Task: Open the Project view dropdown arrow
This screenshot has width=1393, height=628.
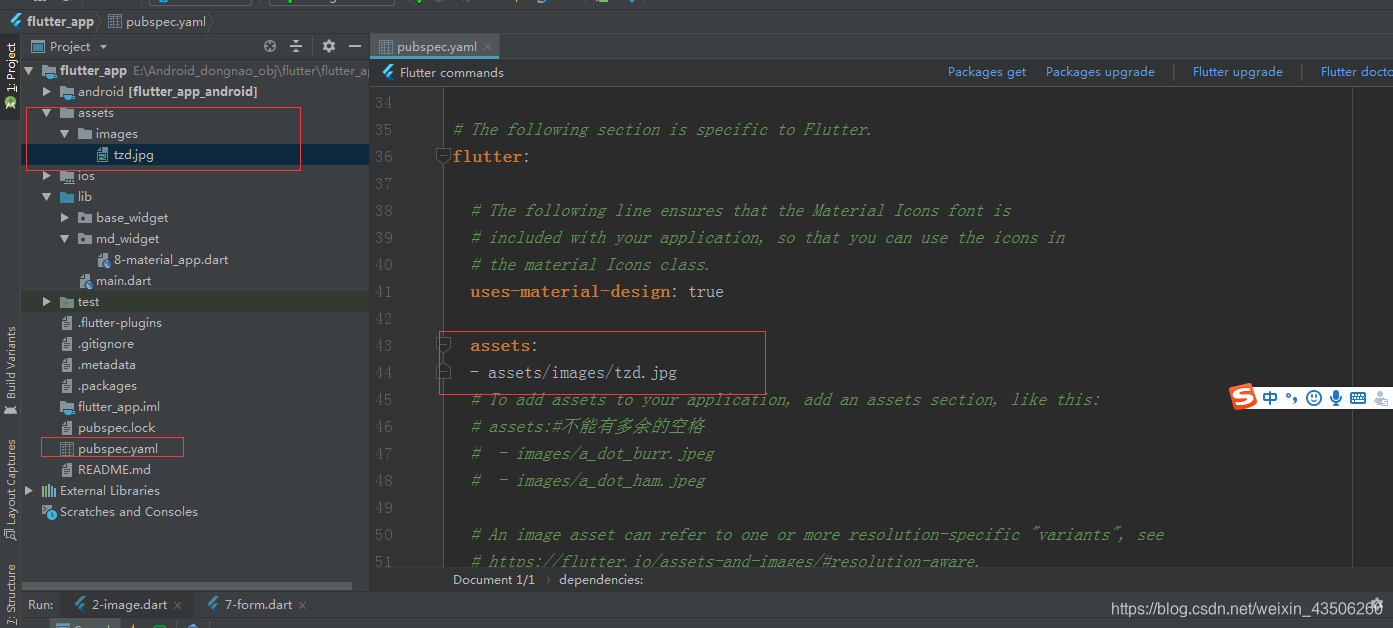Action: pyautogui.click(x=103, y=47)
